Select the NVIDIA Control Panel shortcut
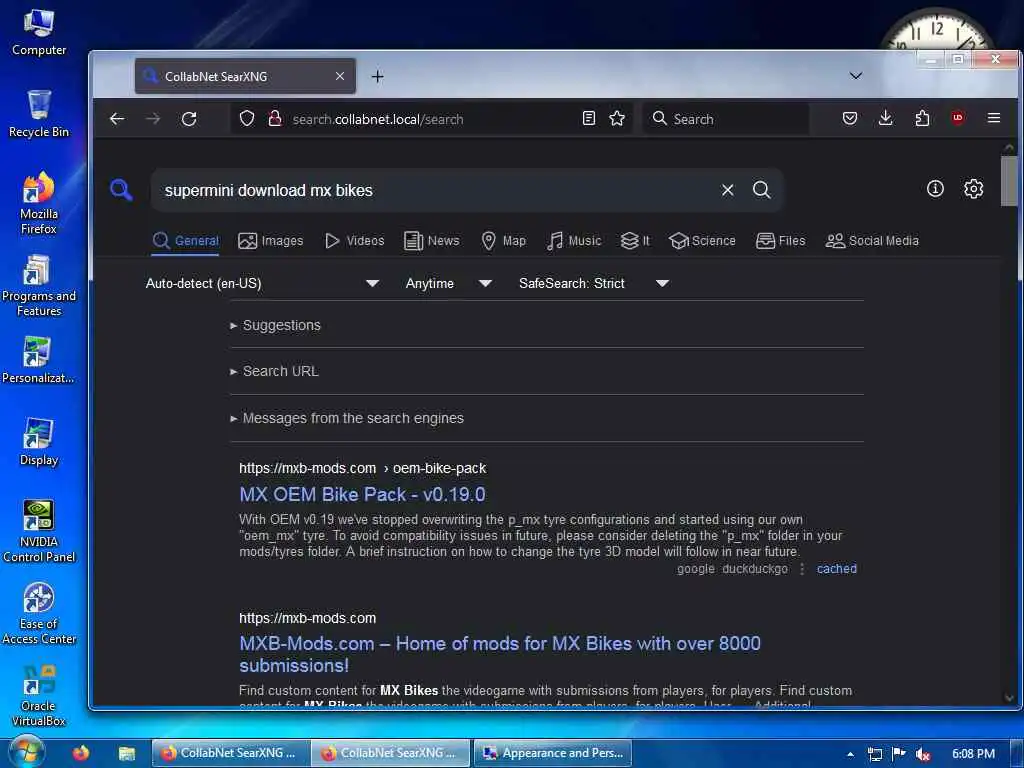The width and height of the screenshot is (1024, 768). coord(39,531)
